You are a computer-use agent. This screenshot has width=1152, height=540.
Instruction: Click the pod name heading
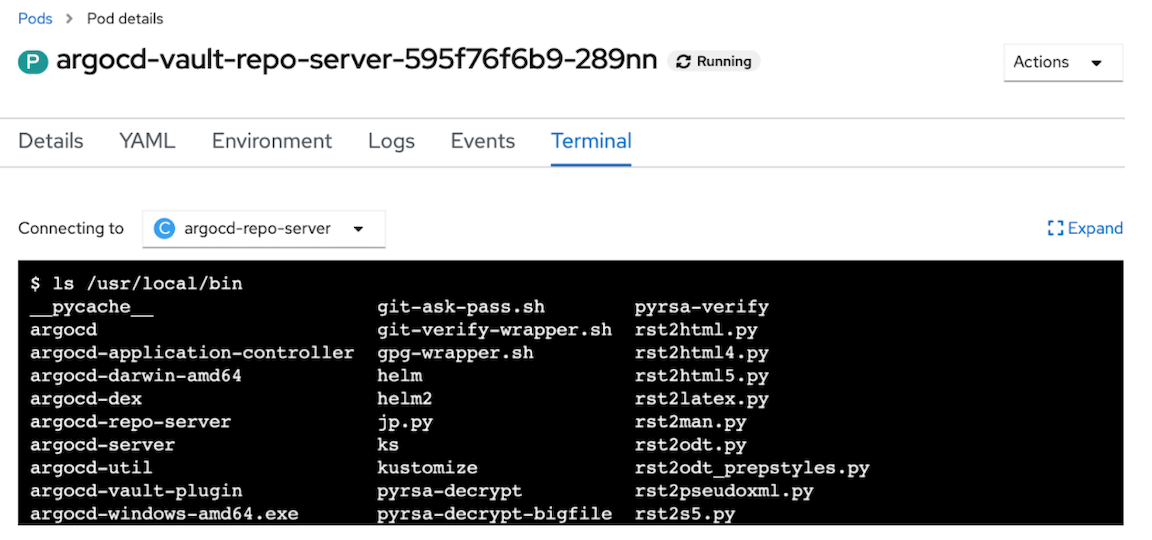coord(356,61)
